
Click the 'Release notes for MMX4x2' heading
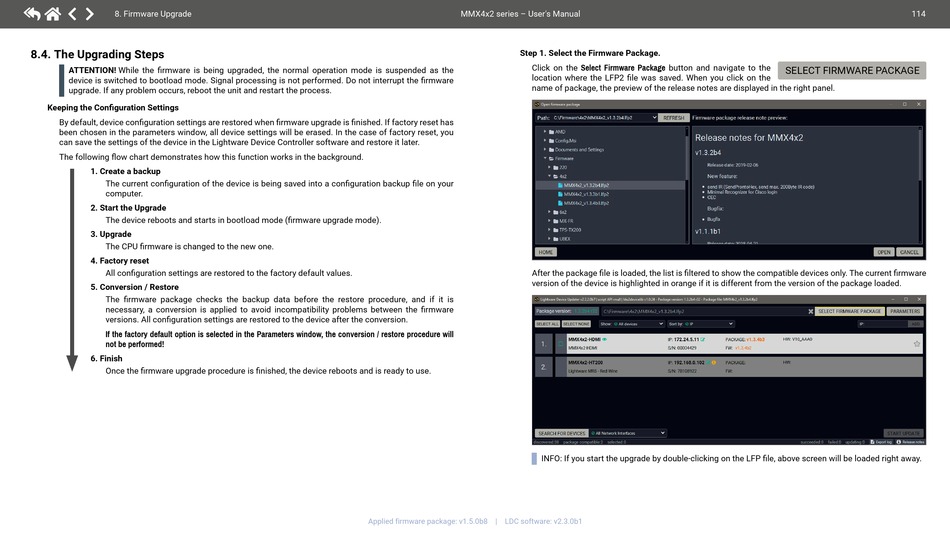click(749, 137)
